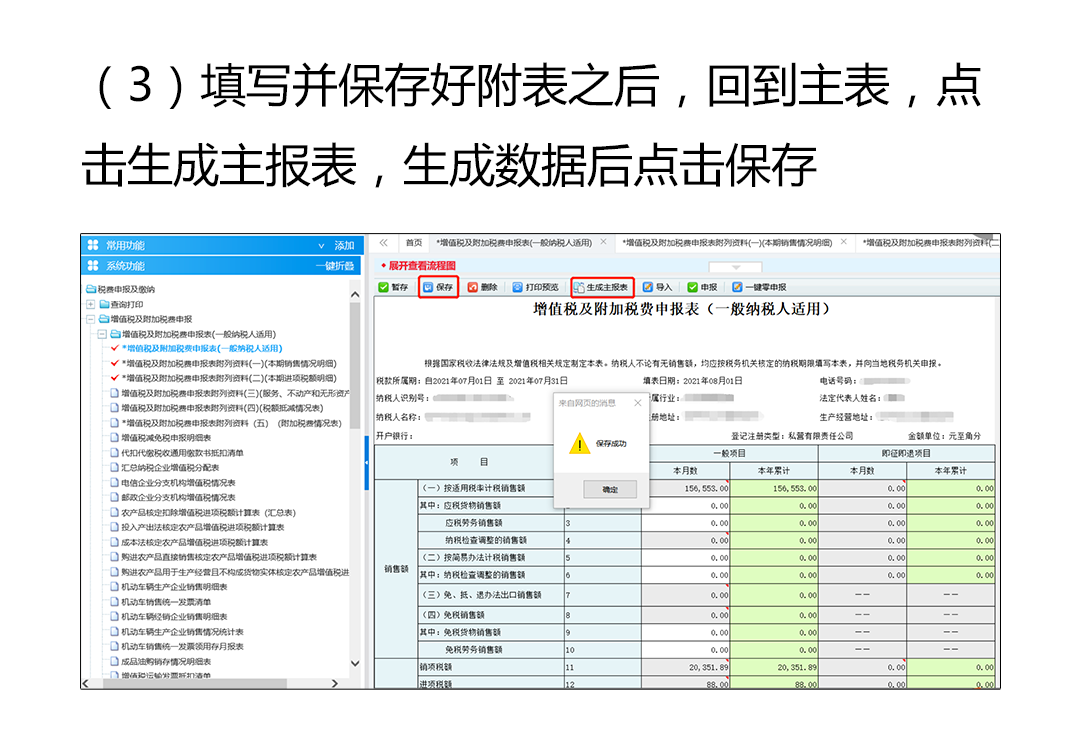1080x753 pixels.
Task: Close the 增值税及附加税费申报表(一般纳税人适用) tab
Action: point(603,242)
